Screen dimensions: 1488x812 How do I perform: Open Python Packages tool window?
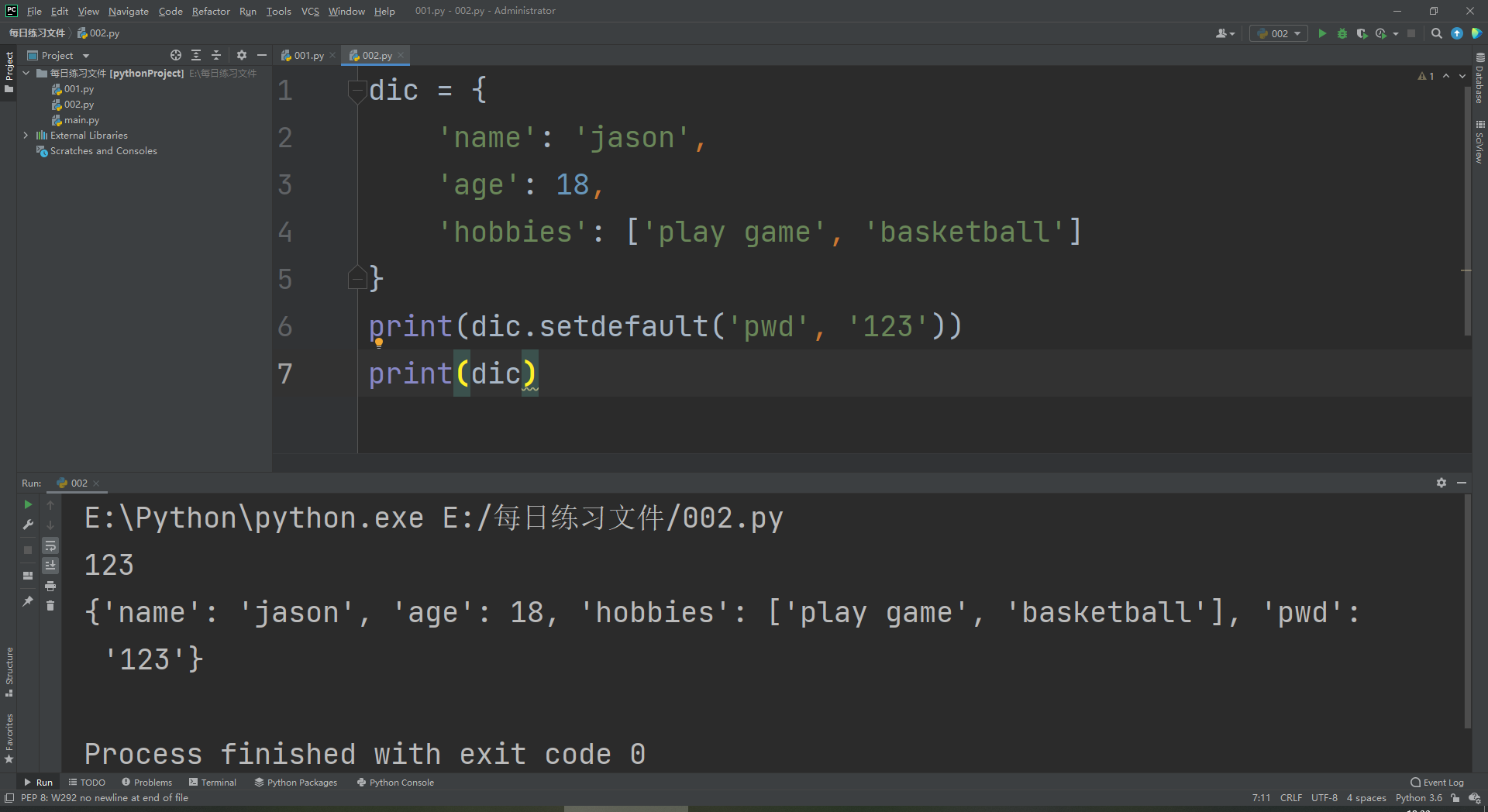click(296, 783)
